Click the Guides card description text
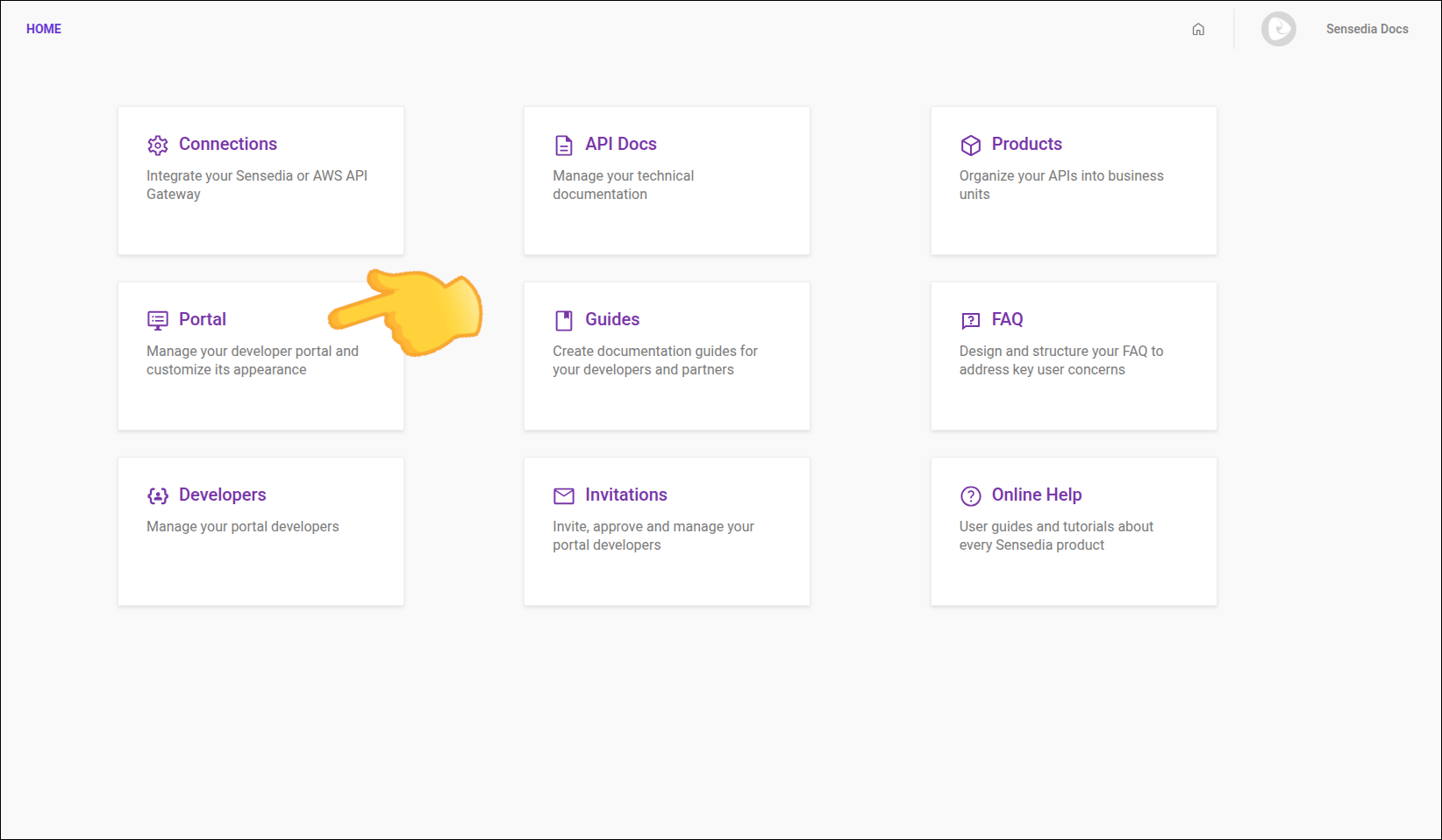The image size is (1442, 840). (654, 360)
